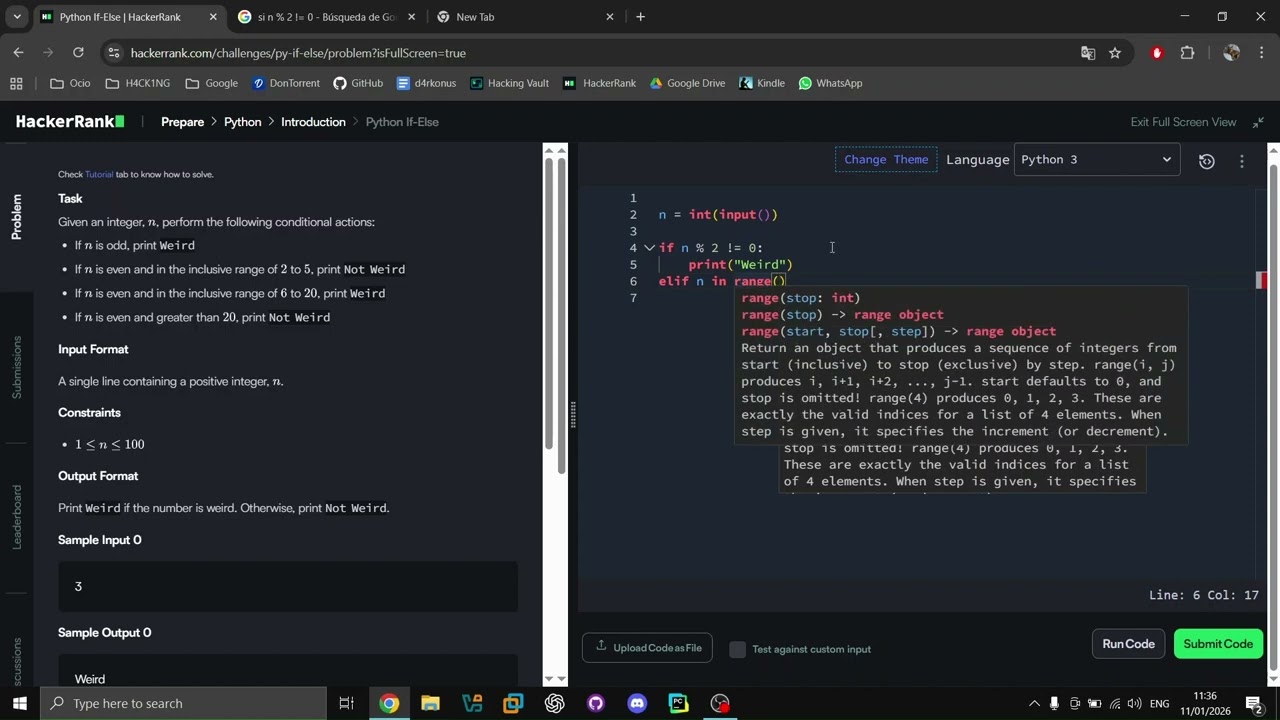
Task: Click the translate page icon
Action: (1088, 53)
